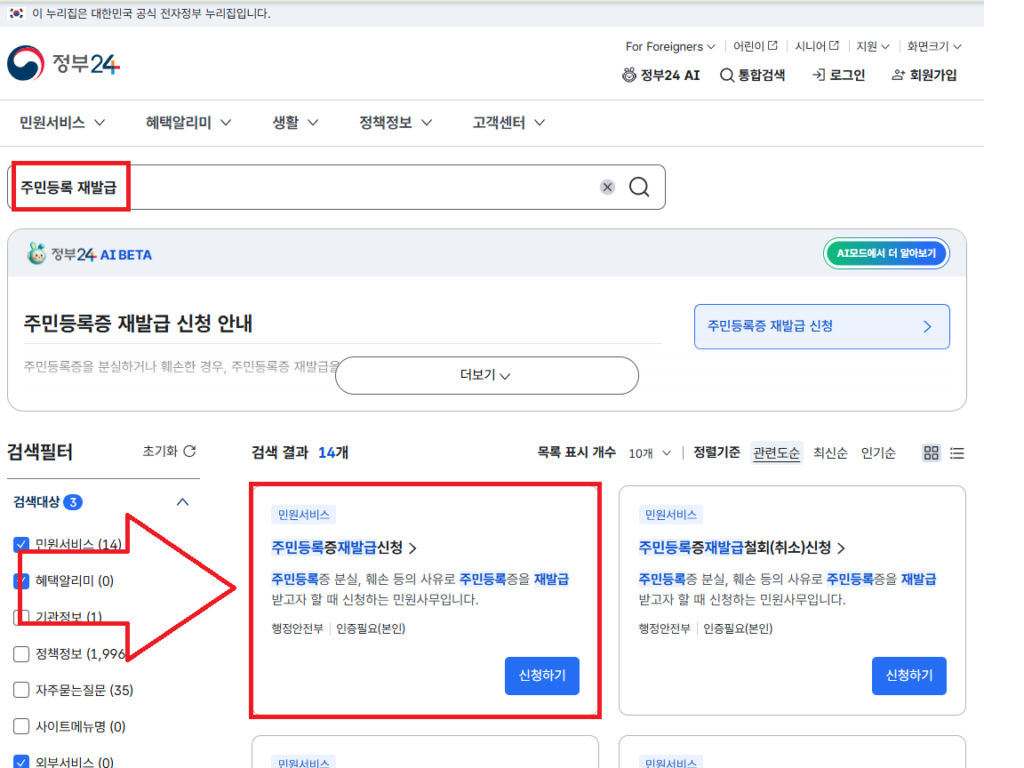Open 주민등록증재발급철회(취소)신청 result title
Image resolution: width=1024 pixels, height=768 pixels.
741,547
